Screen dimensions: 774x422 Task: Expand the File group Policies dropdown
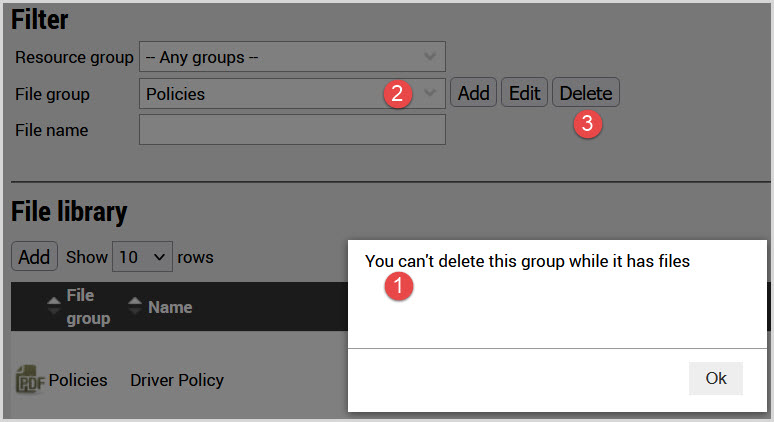[x=291, y=94]
